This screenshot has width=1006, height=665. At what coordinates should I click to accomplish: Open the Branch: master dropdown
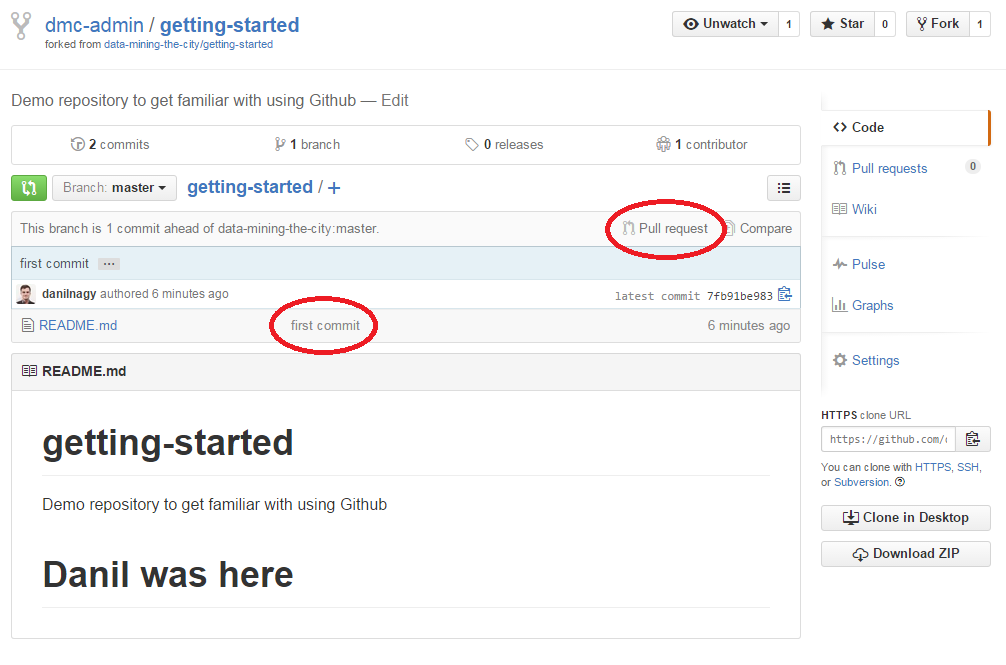(x=114, y=188)
